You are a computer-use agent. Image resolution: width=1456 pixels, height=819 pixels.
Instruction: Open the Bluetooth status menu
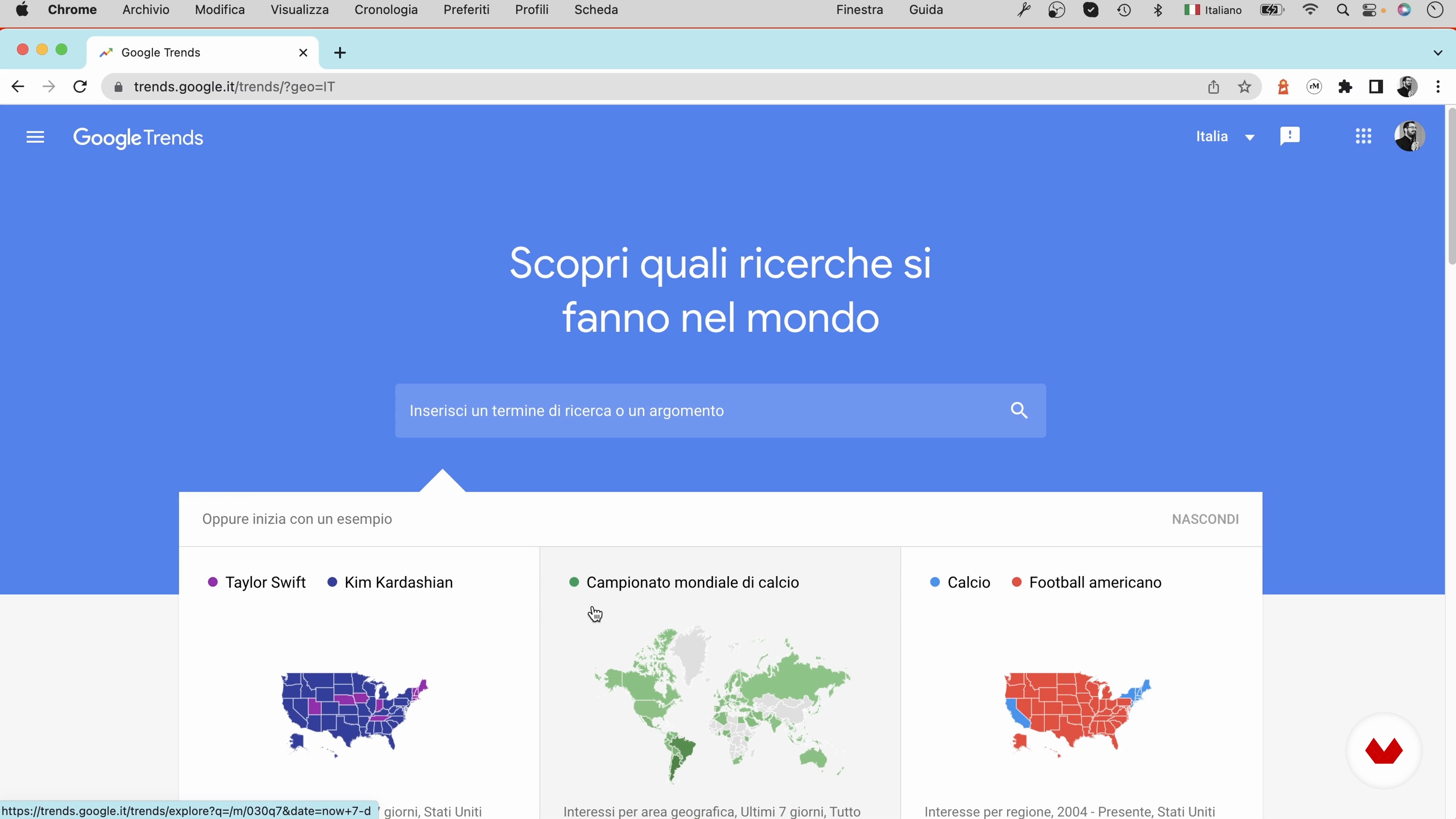(1158, 9)
